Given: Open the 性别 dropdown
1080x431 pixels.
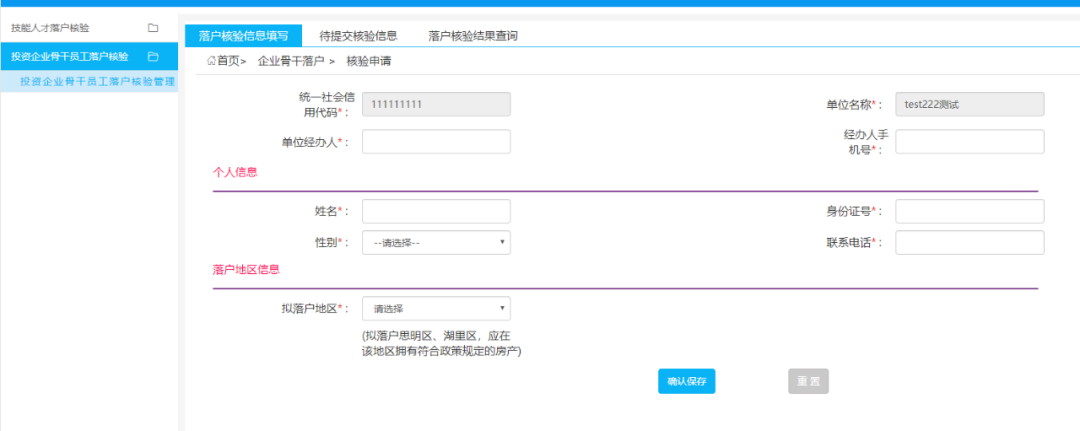Looking at the screenshot, I should pos(436,242).
